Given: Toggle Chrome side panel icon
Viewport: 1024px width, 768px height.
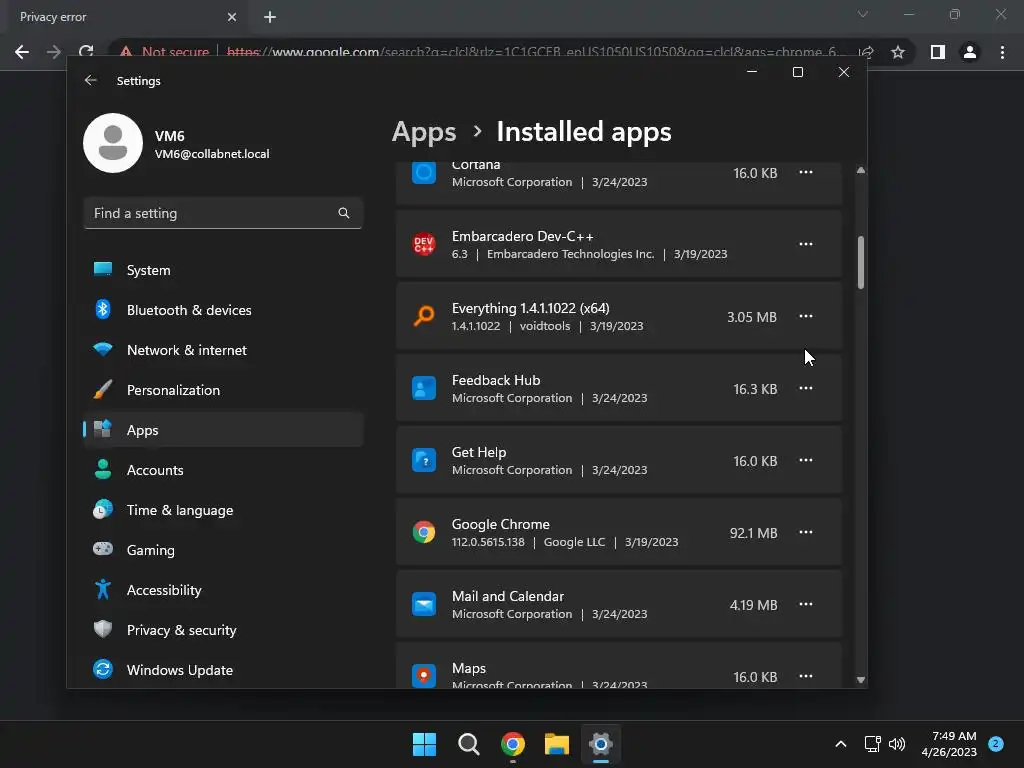Looking at the screenshot, I should 938,52.
